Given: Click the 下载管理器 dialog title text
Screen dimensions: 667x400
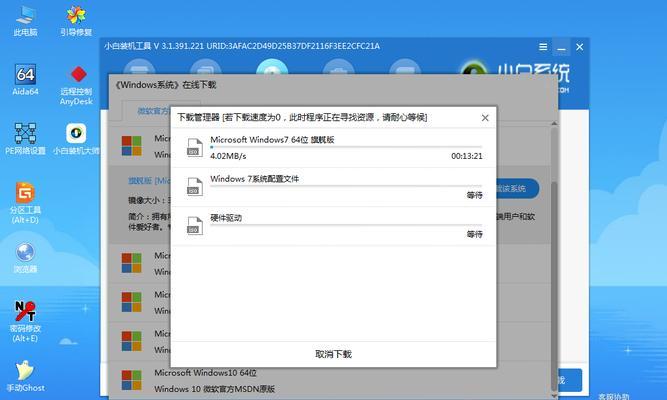Looking at the screenshot, I should (x=302, y=117).
